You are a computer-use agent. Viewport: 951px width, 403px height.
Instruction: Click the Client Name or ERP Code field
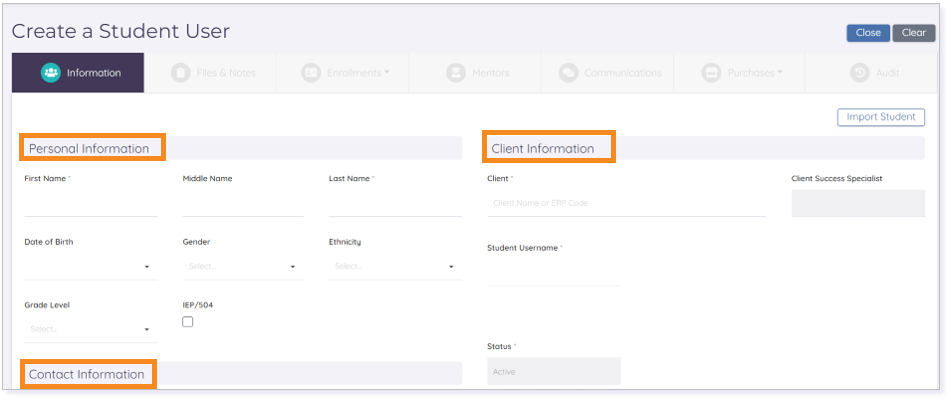pos(627,203)
